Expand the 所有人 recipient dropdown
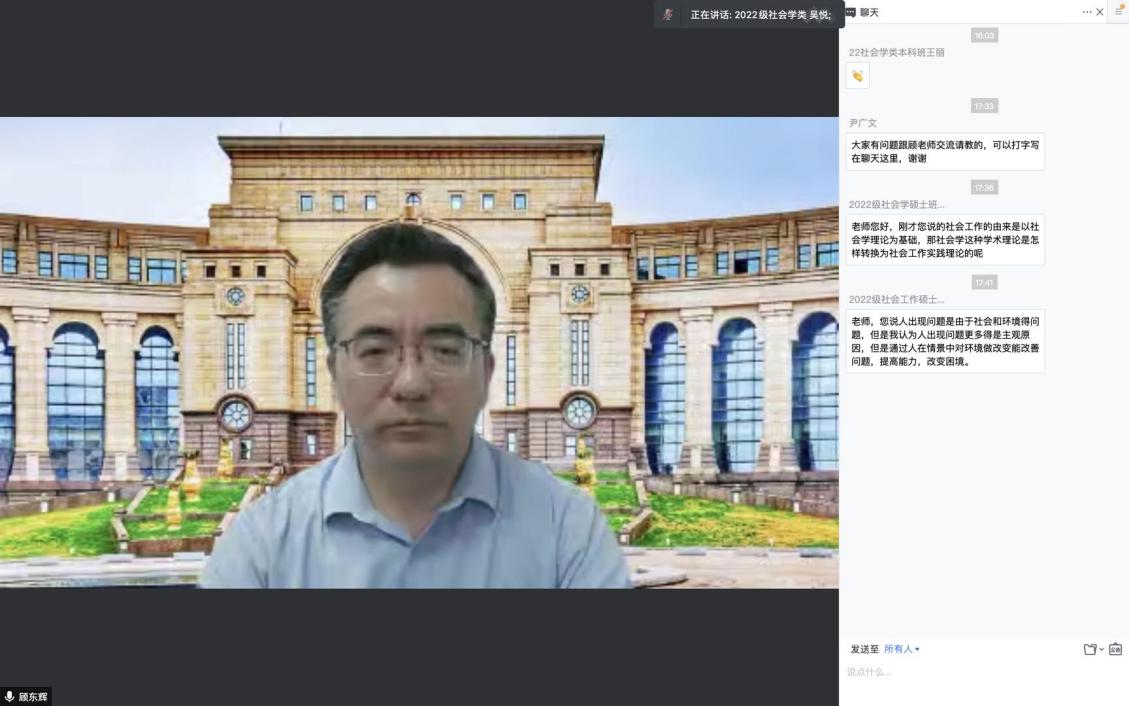 901,649
